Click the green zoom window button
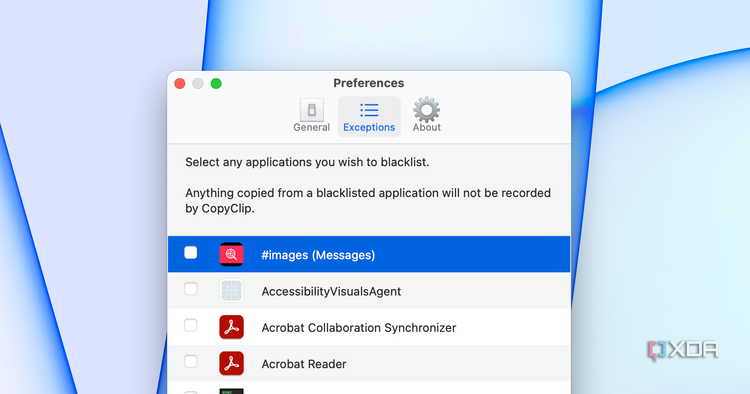Viewport: 750px width, 394px height. click(216, 84)
